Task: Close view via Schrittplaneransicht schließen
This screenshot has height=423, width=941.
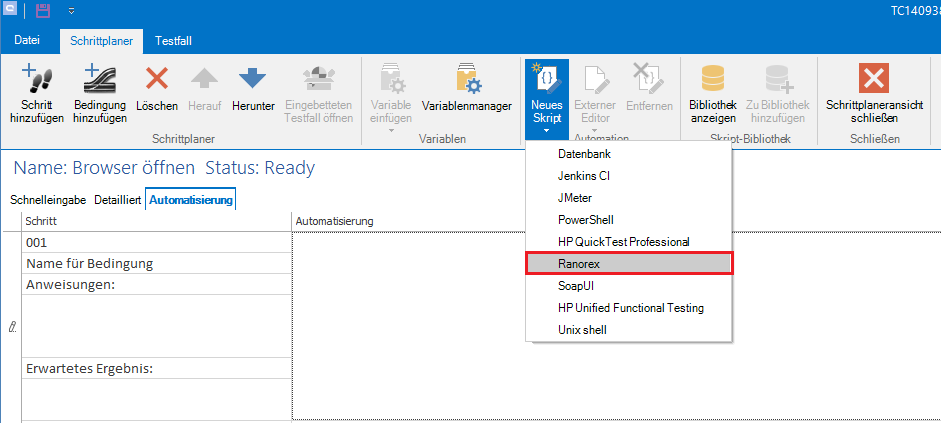Action: tap(875, 80)
